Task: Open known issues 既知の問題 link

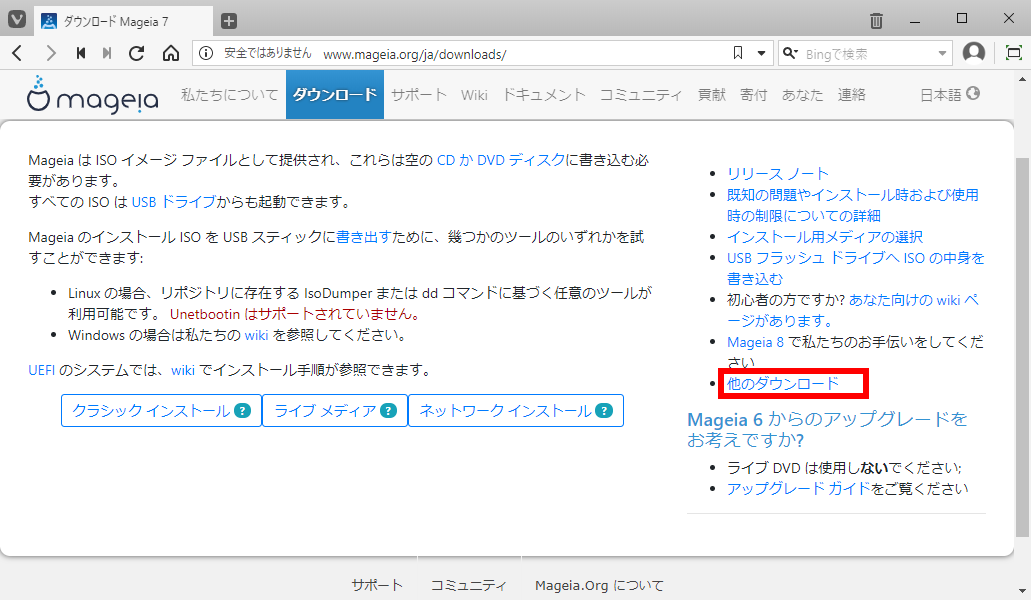Action: click(x=852, y=205)
